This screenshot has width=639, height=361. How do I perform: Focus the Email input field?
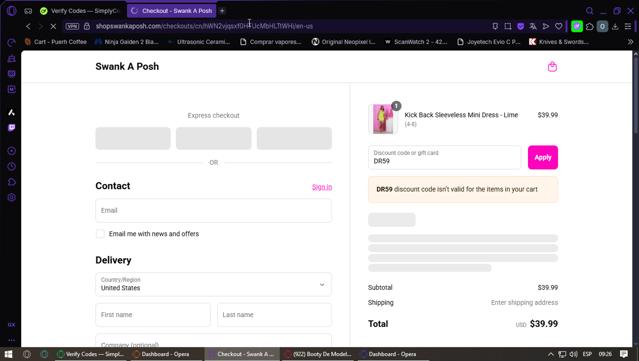click(214, 210)
